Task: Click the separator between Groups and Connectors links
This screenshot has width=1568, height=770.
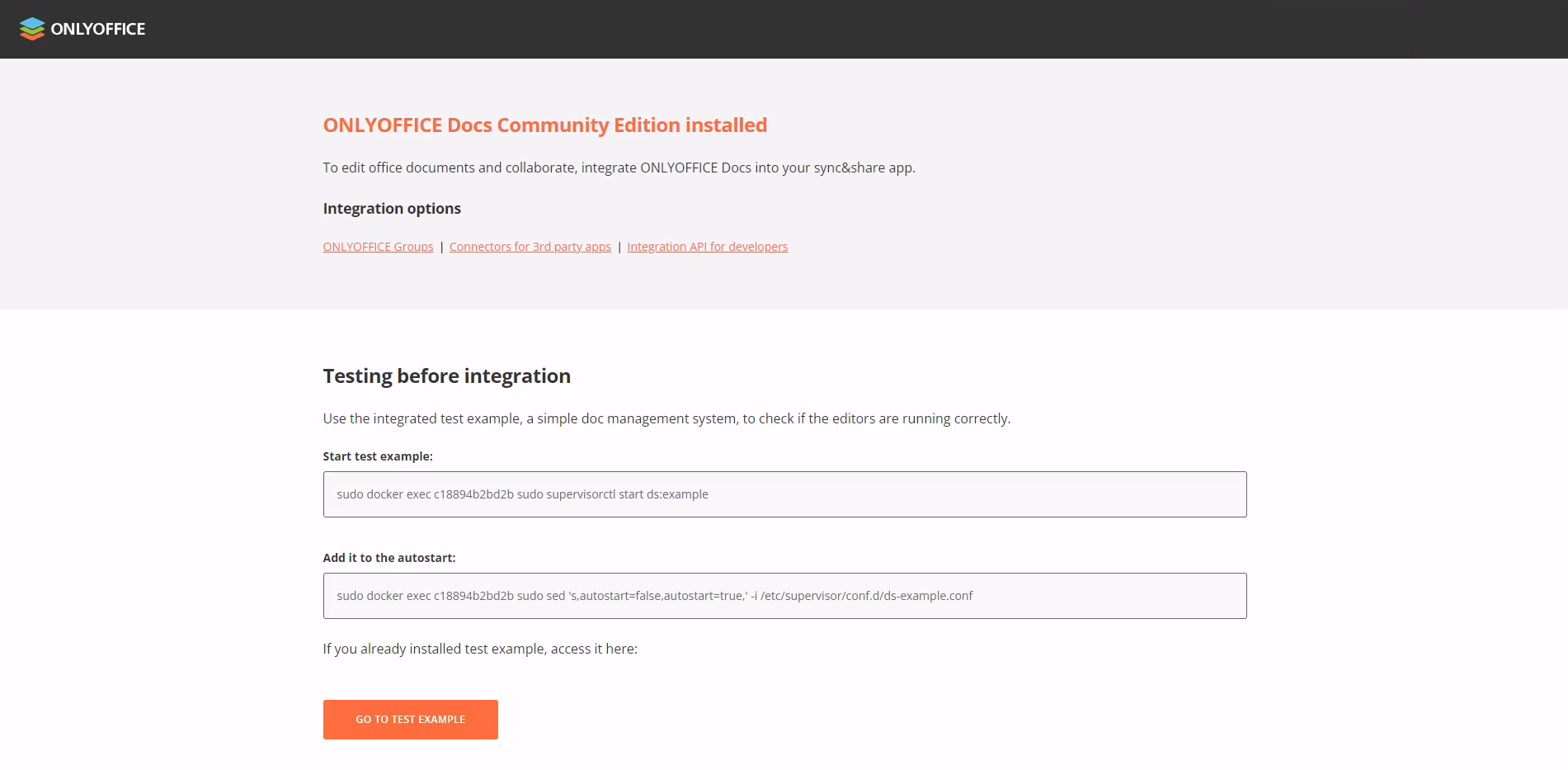Action: pos(441,246)
